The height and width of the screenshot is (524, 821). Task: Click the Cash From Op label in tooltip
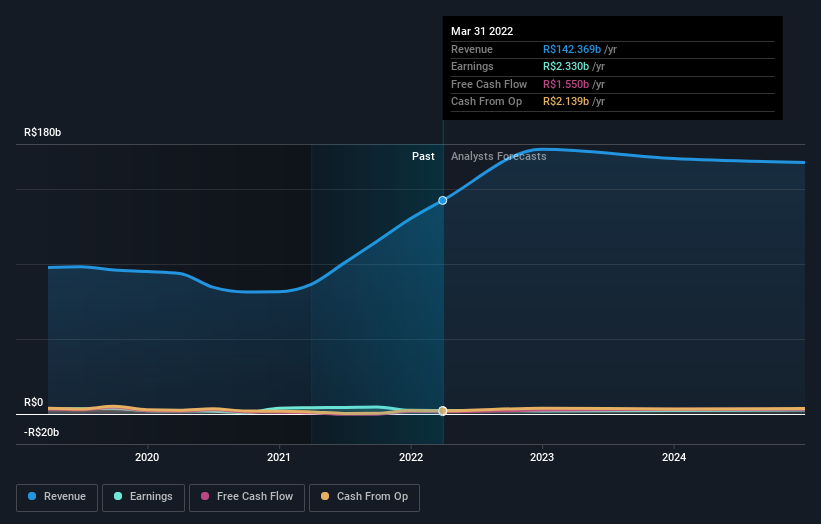[486, 102]
